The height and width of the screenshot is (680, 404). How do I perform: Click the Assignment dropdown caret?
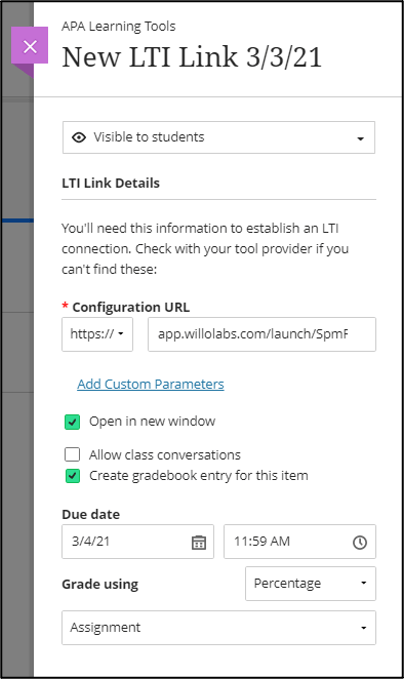pyautogui.click(x=364, y=628)
